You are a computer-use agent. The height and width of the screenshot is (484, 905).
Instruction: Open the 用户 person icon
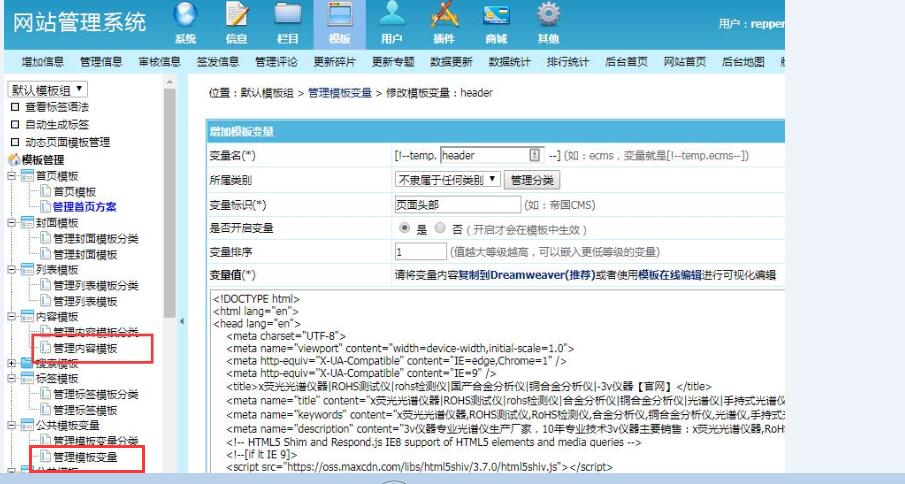point(392,15)
